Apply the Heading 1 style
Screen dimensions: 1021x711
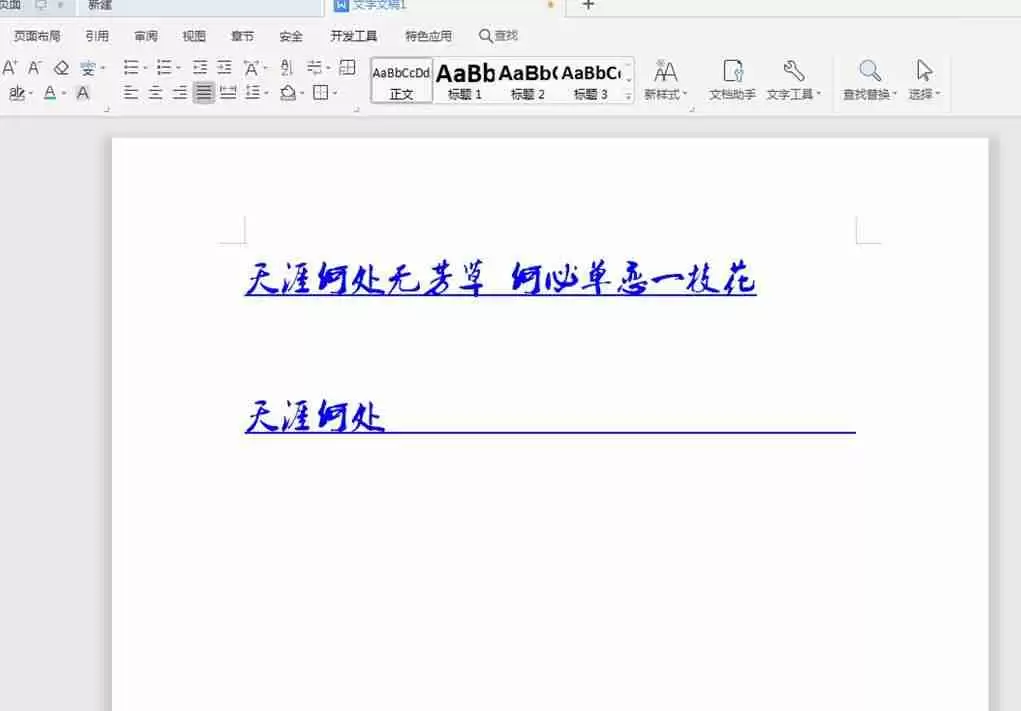[465, 78]
